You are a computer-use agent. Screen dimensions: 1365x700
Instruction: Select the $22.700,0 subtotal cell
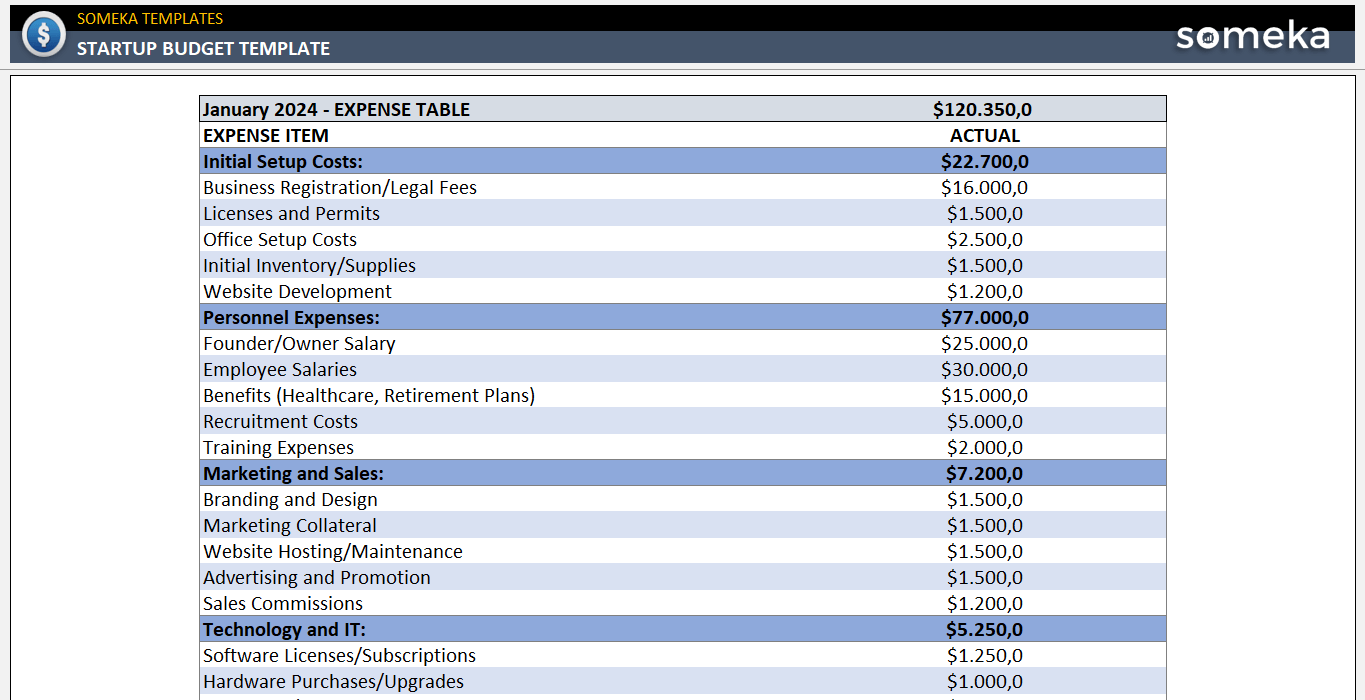coord(985,161)
